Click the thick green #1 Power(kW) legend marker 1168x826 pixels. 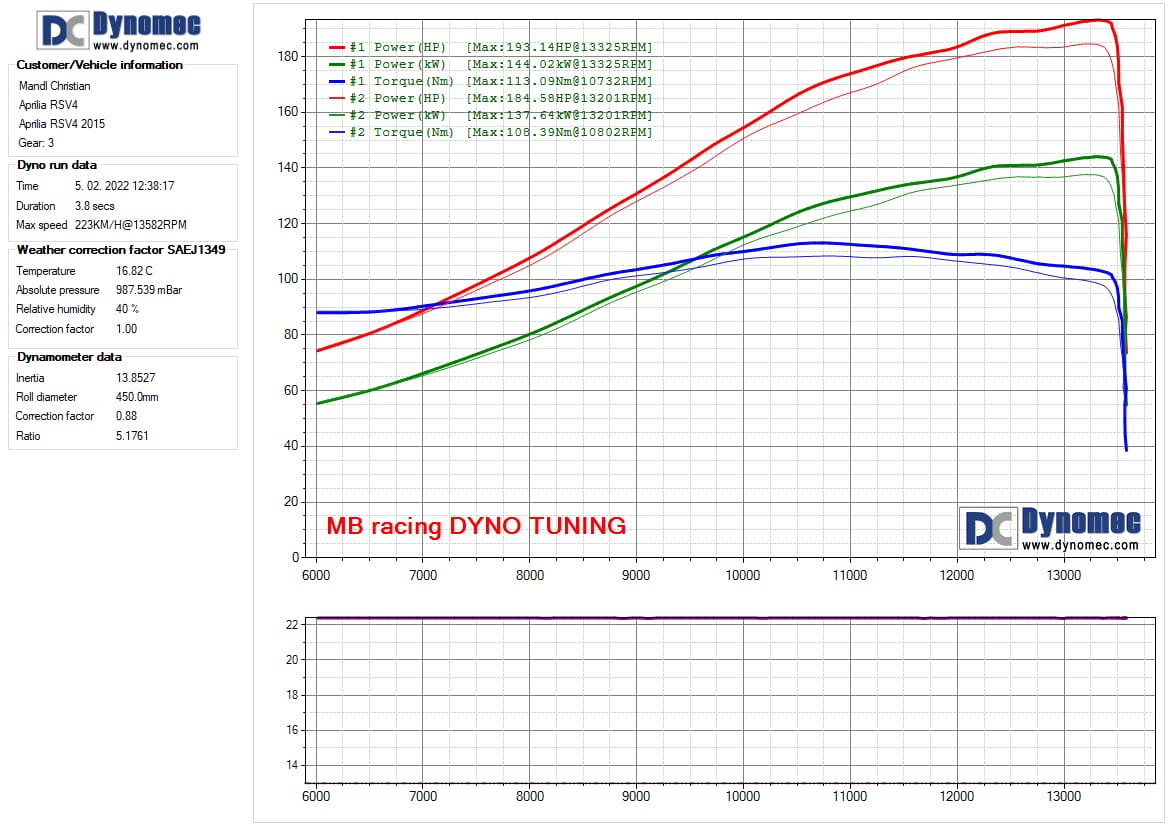tap(336, 64)
